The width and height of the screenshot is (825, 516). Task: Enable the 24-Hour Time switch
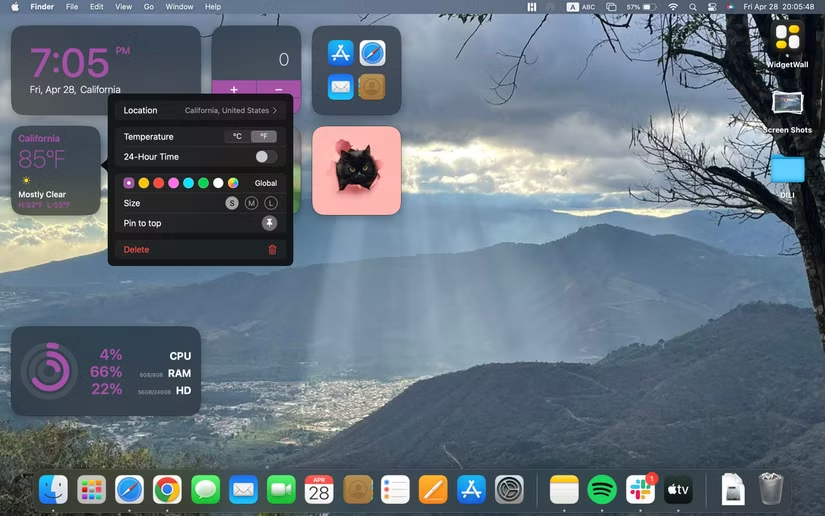click(x=265, y=157)
